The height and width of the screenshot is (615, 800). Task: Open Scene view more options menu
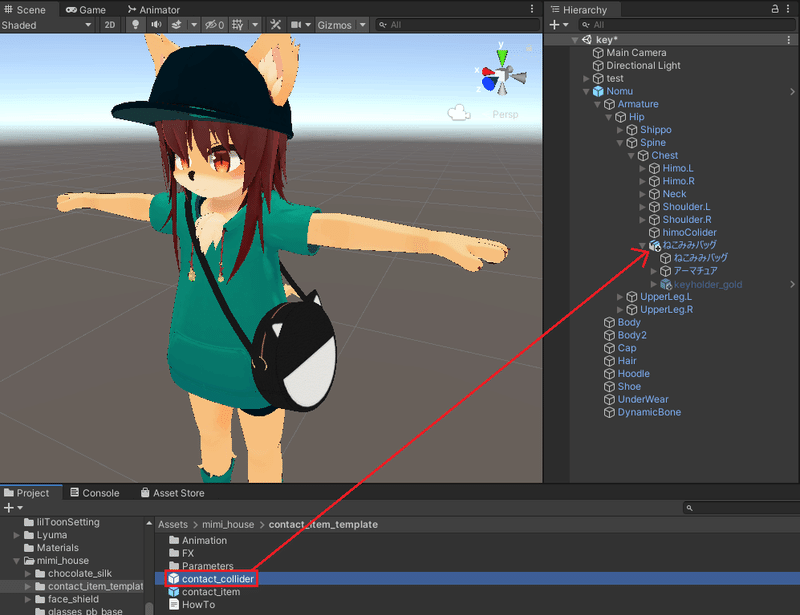(532, 9)
